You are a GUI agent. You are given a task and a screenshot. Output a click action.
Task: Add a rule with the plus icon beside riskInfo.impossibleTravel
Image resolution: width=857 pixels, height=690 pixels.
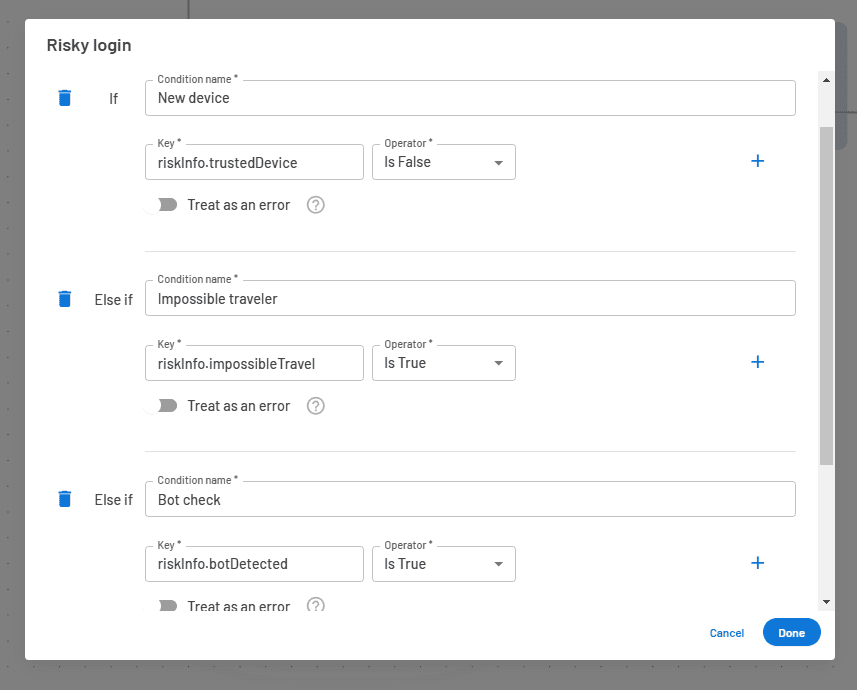point(757,362)
